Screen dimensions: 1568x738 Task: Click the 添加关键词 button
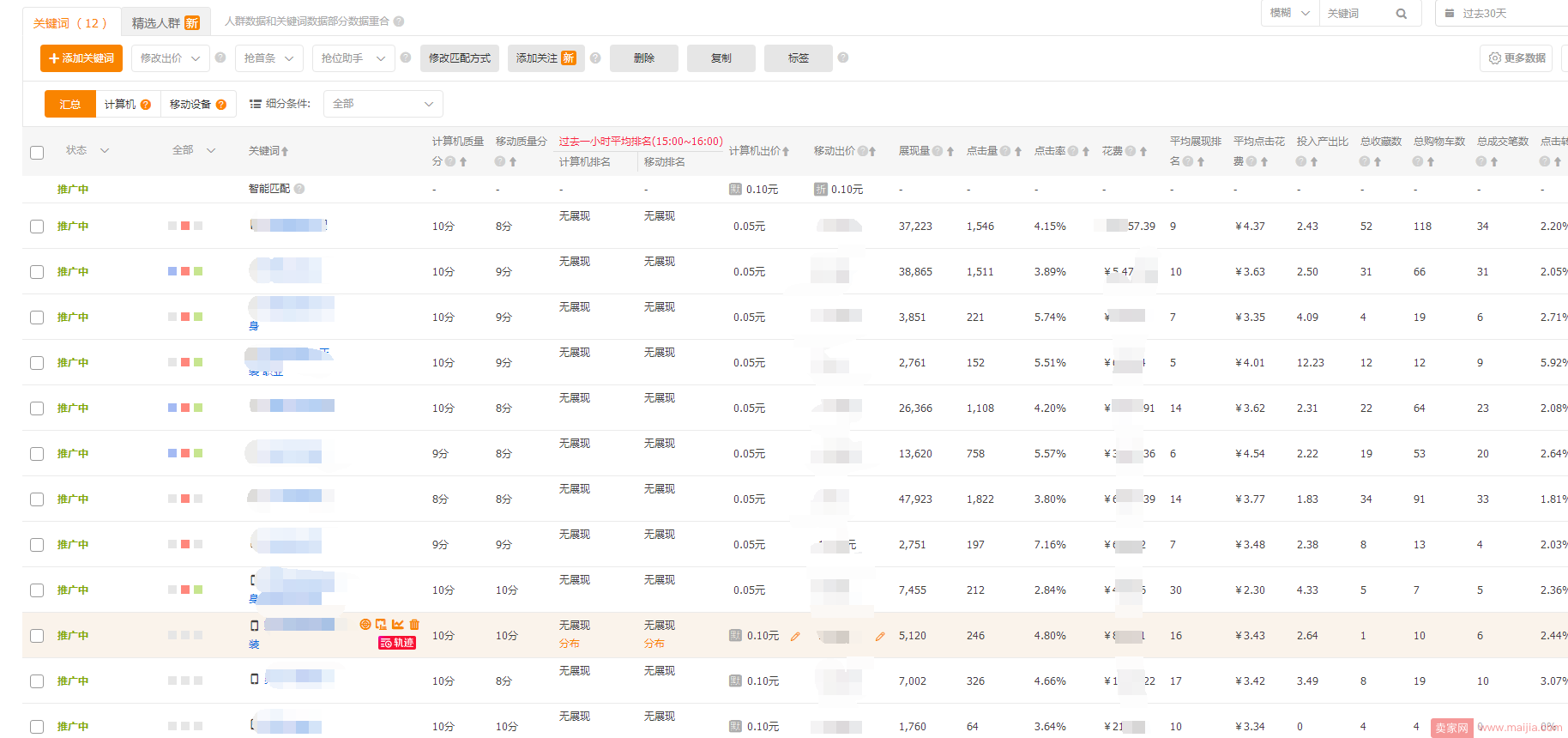tap(81, 58)
